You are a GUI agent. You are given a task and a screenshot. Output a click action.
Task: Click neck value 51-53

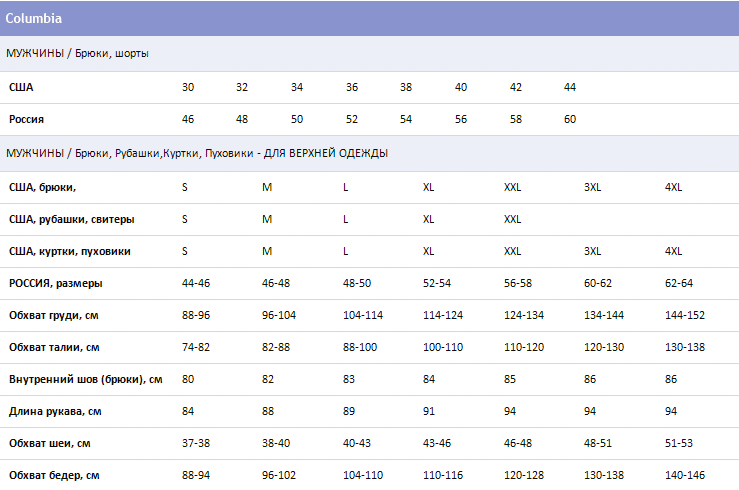tap(679, 444)
